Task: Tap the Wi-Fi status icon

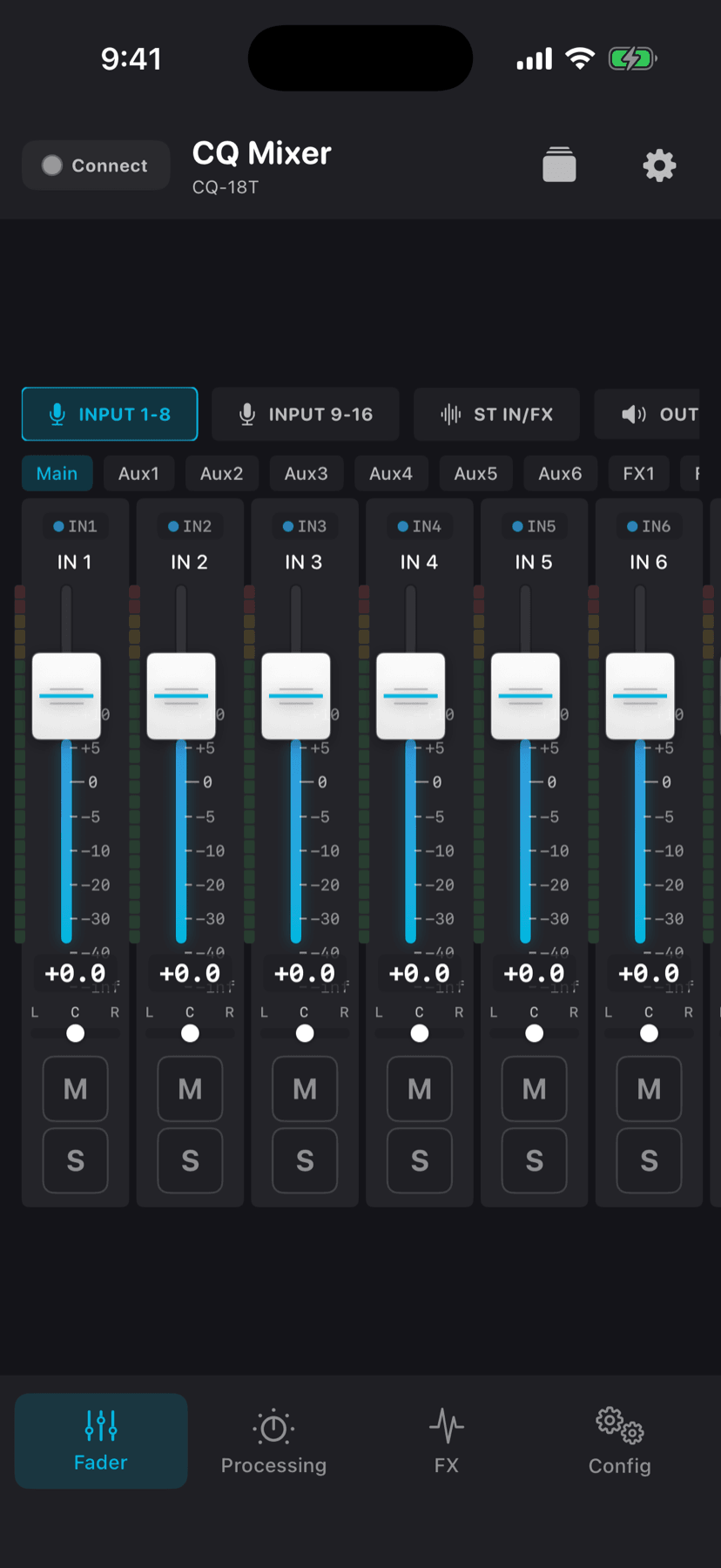Action: [x=580, y=58]
